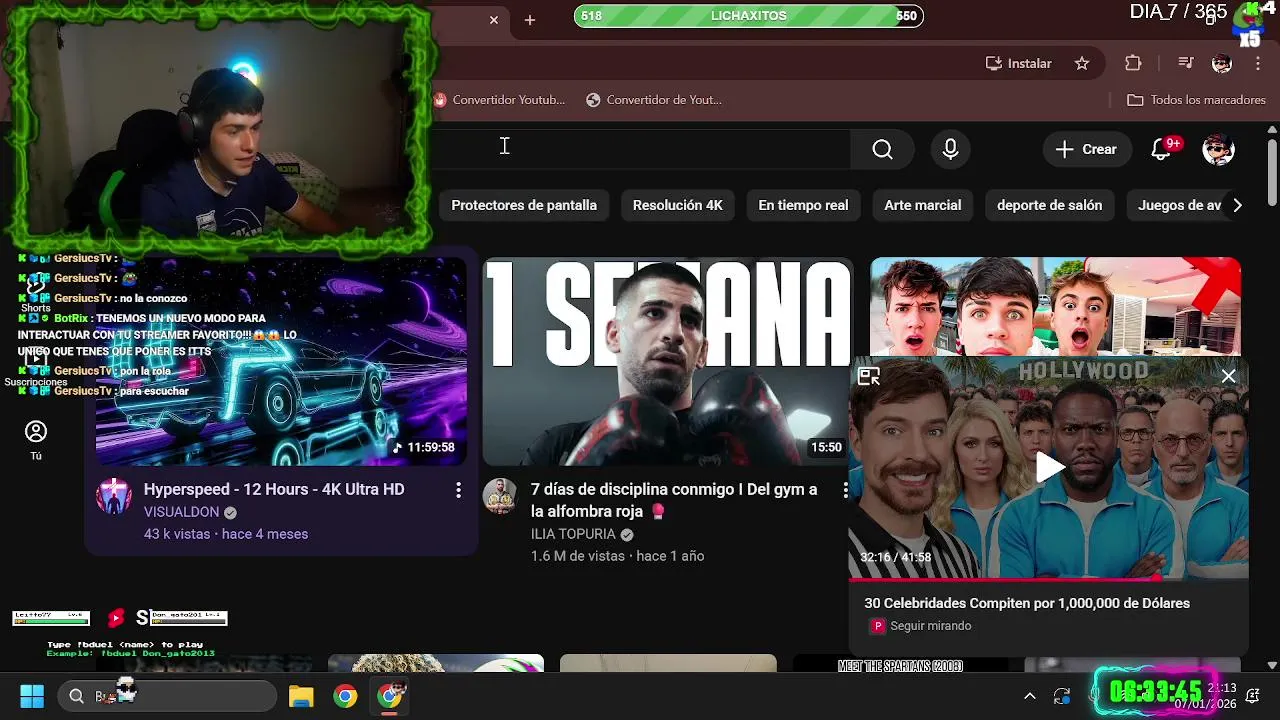The image size is (1280, 720).
Task: Click the sync icon in the system tray
Action: click(1062, 696)
